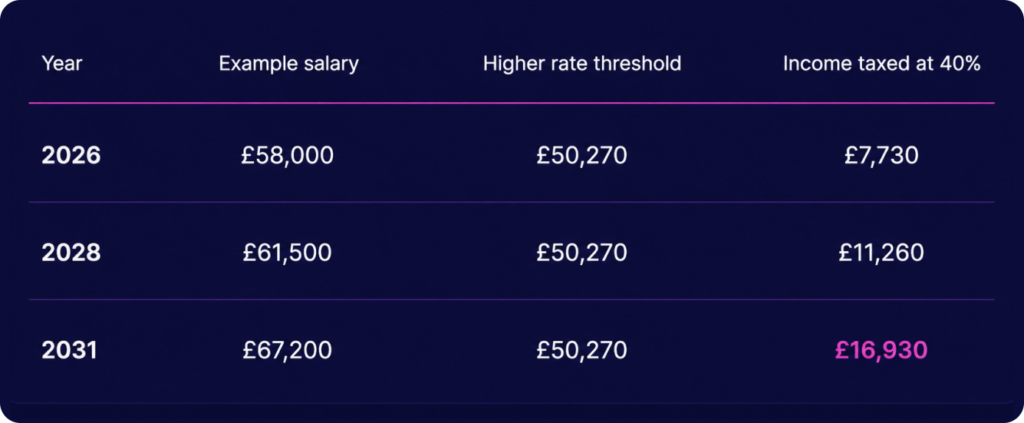Select the £58,000 salary value
Screen dimensions: 1024x423
pos(287,155)
